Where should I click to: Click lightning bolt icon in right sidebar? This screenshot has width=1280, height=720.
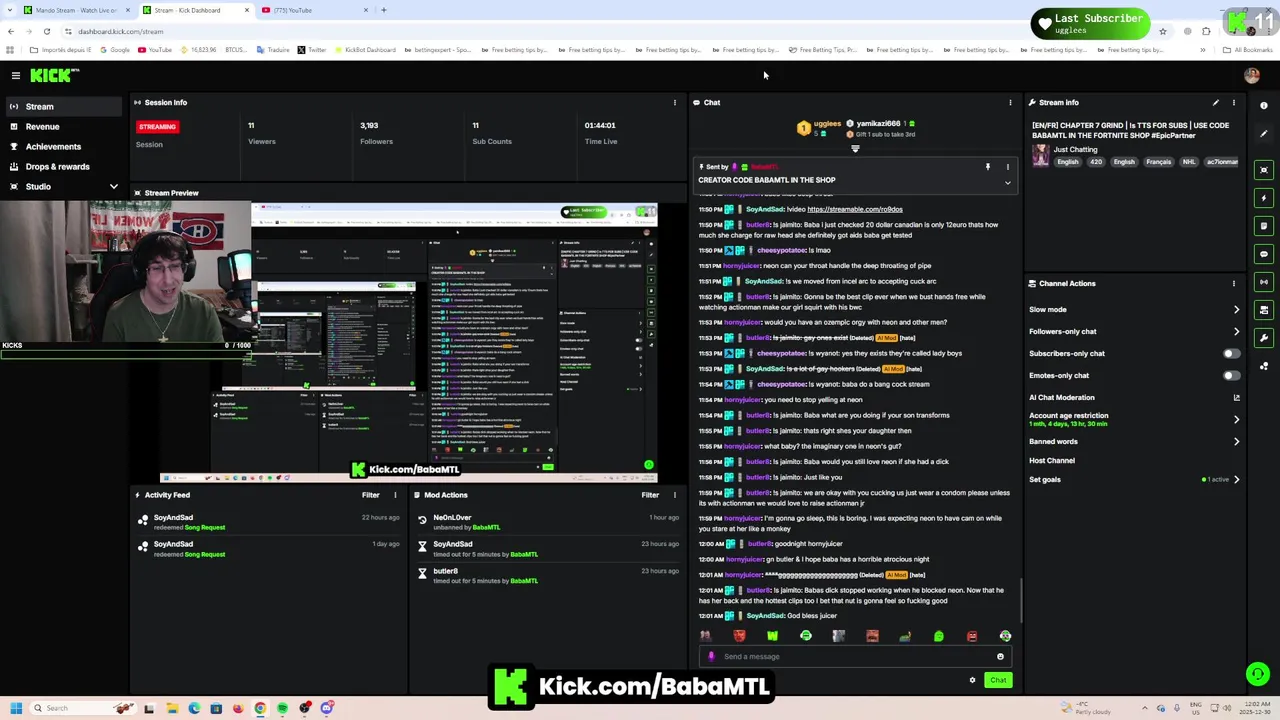(x=1264, y=198)
